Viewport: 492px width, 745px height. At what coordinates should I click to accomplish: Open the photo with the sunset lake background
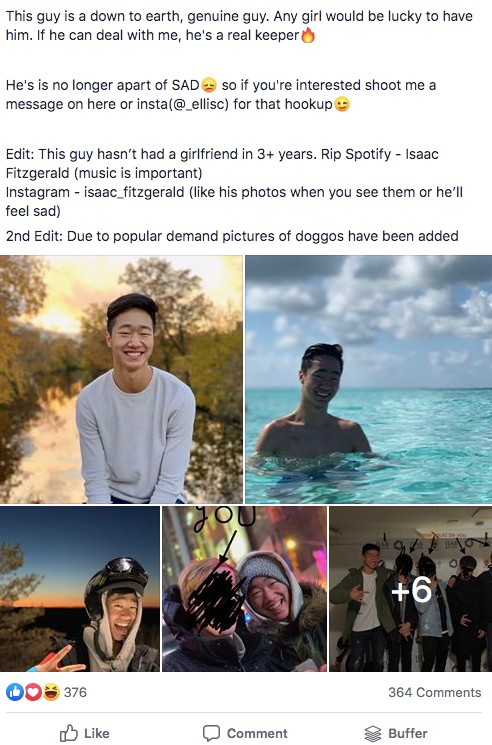(121, 379)
